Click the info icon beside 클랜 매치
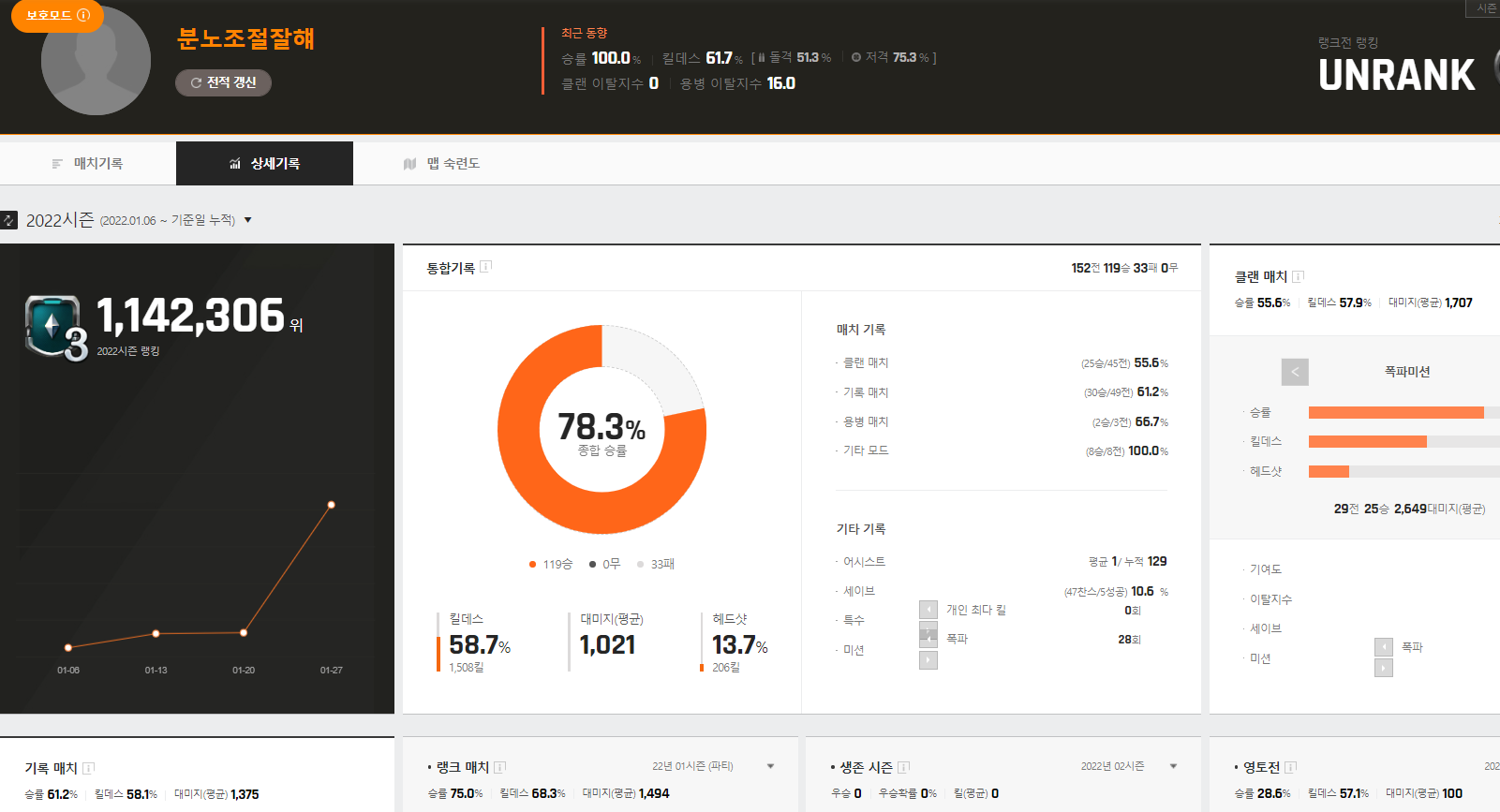1500x812 pixels. [x=1298, y=276]
